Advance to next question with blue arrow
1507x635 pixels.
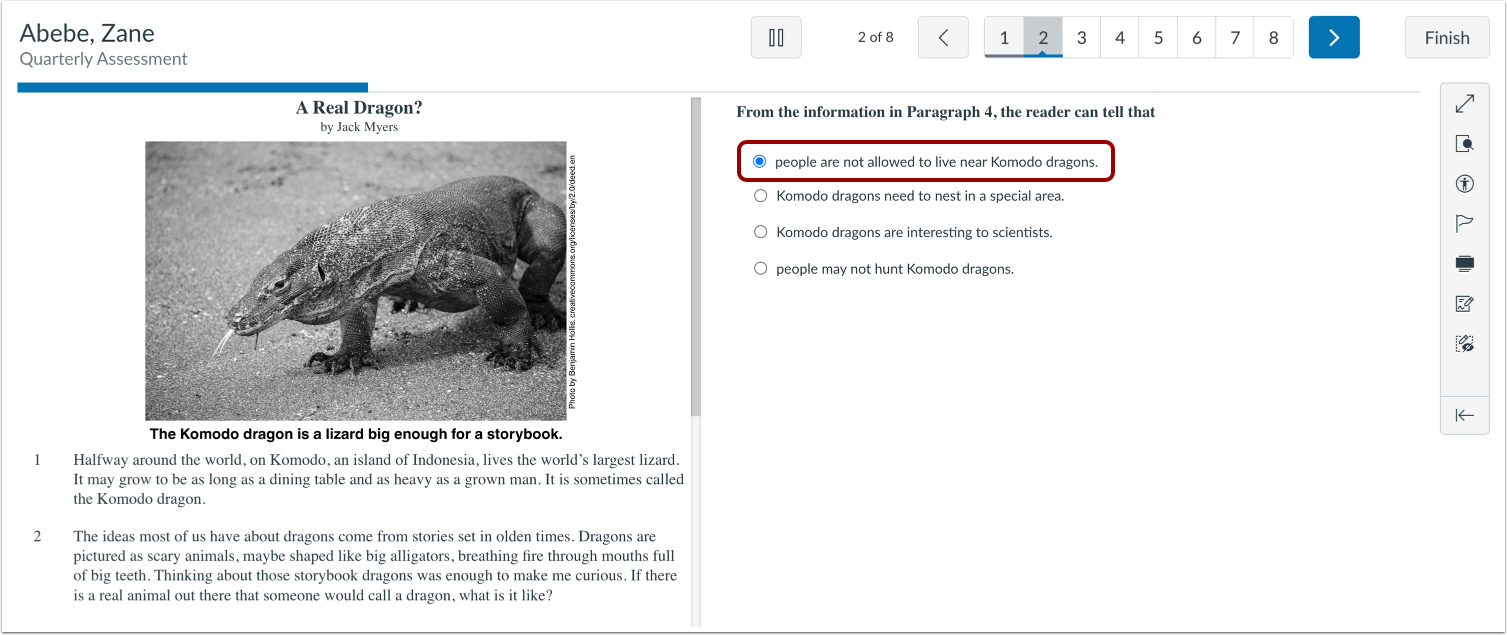pyautogui.click(x=1334, y=38)
